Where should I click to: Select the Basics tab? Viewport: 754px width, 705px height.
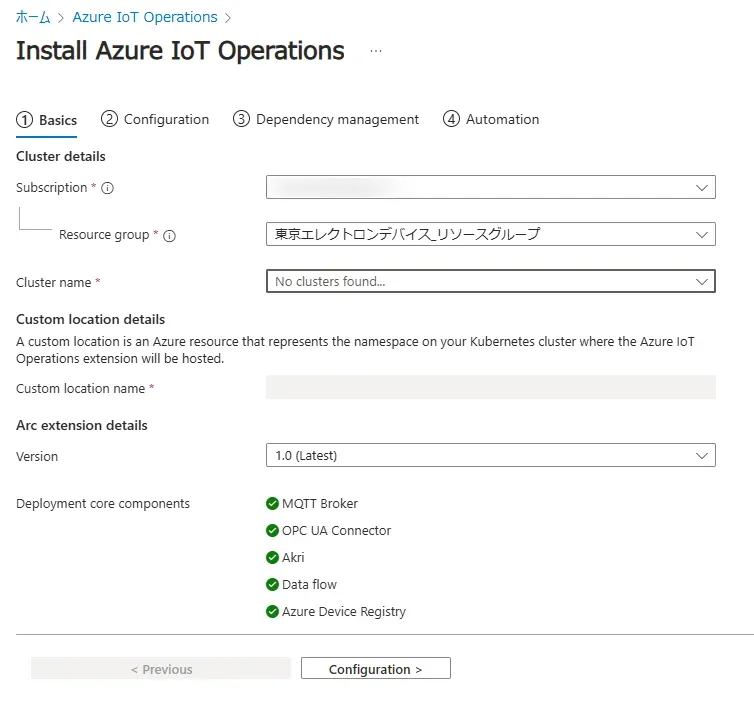[47, 120]
